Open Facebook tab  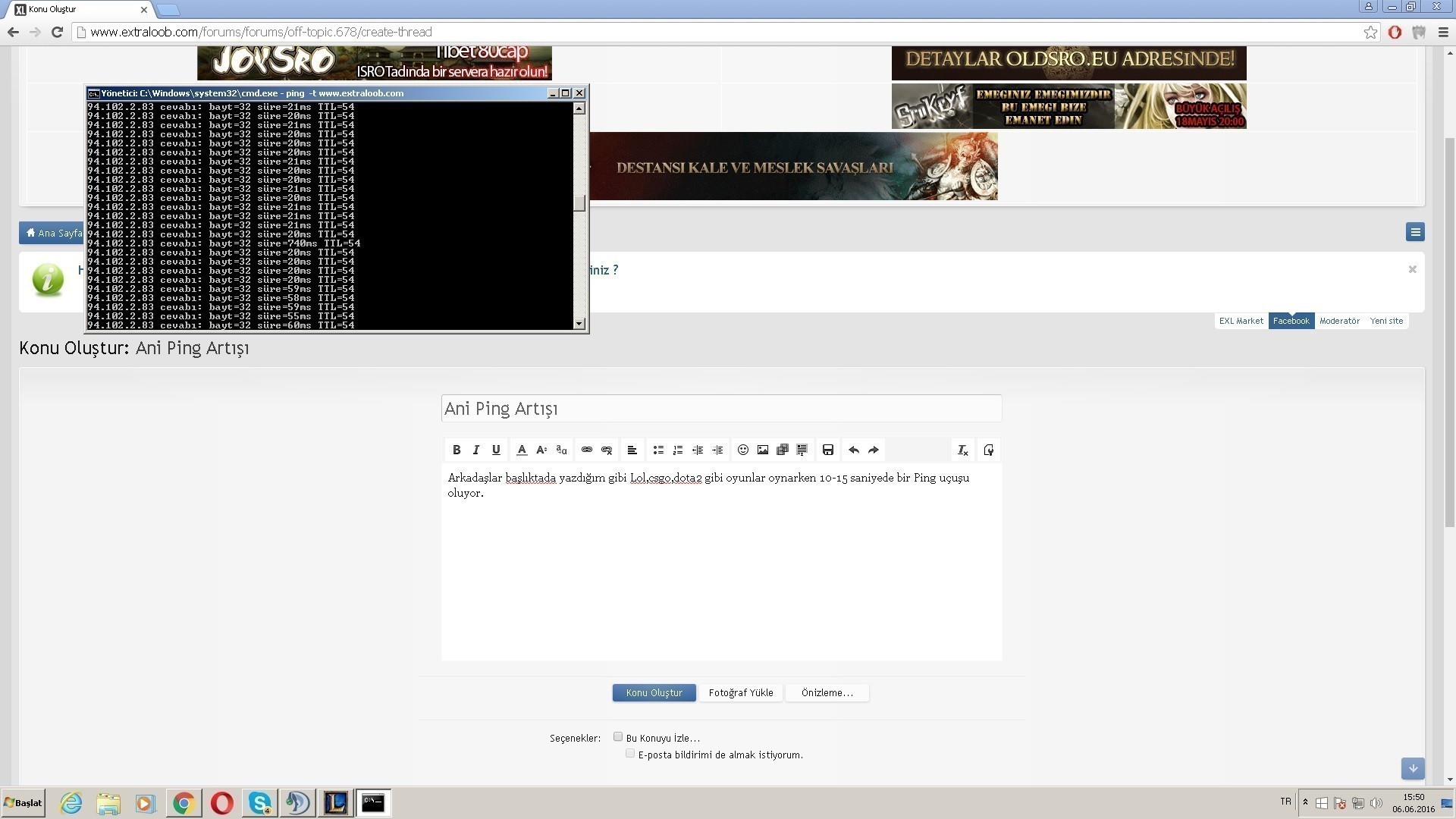point(1291,321)
